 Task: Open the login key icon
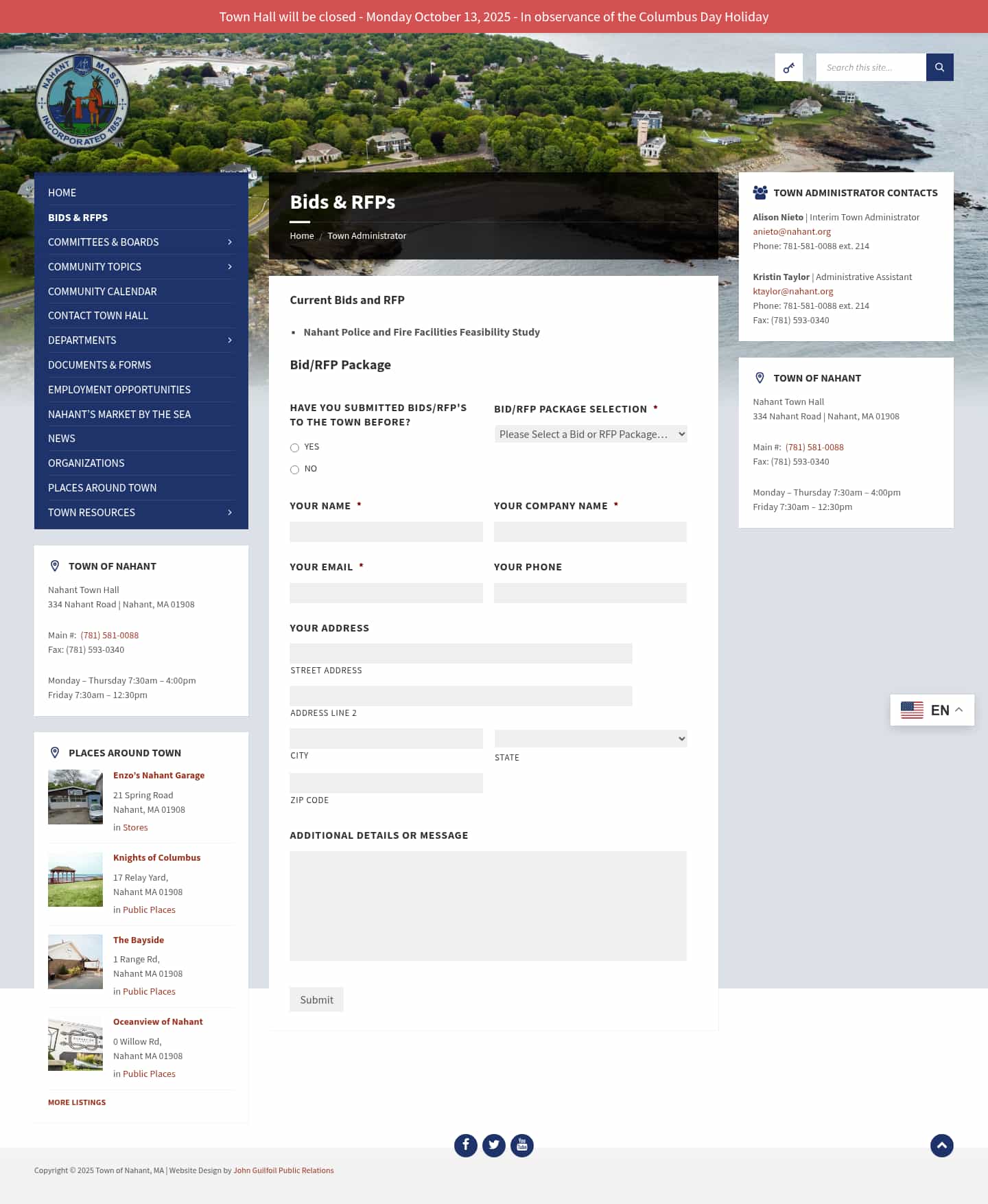(789, 67)
